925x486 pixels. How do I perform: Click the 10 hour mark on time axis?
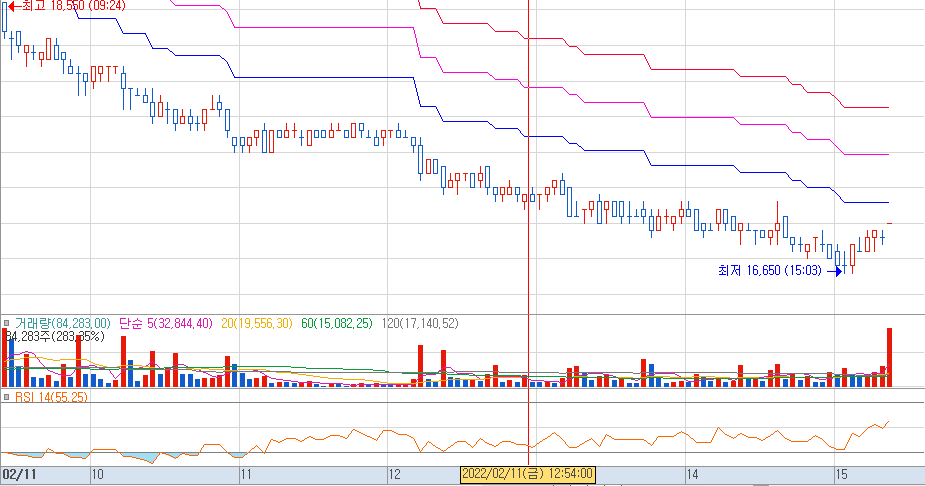[97, 474]
